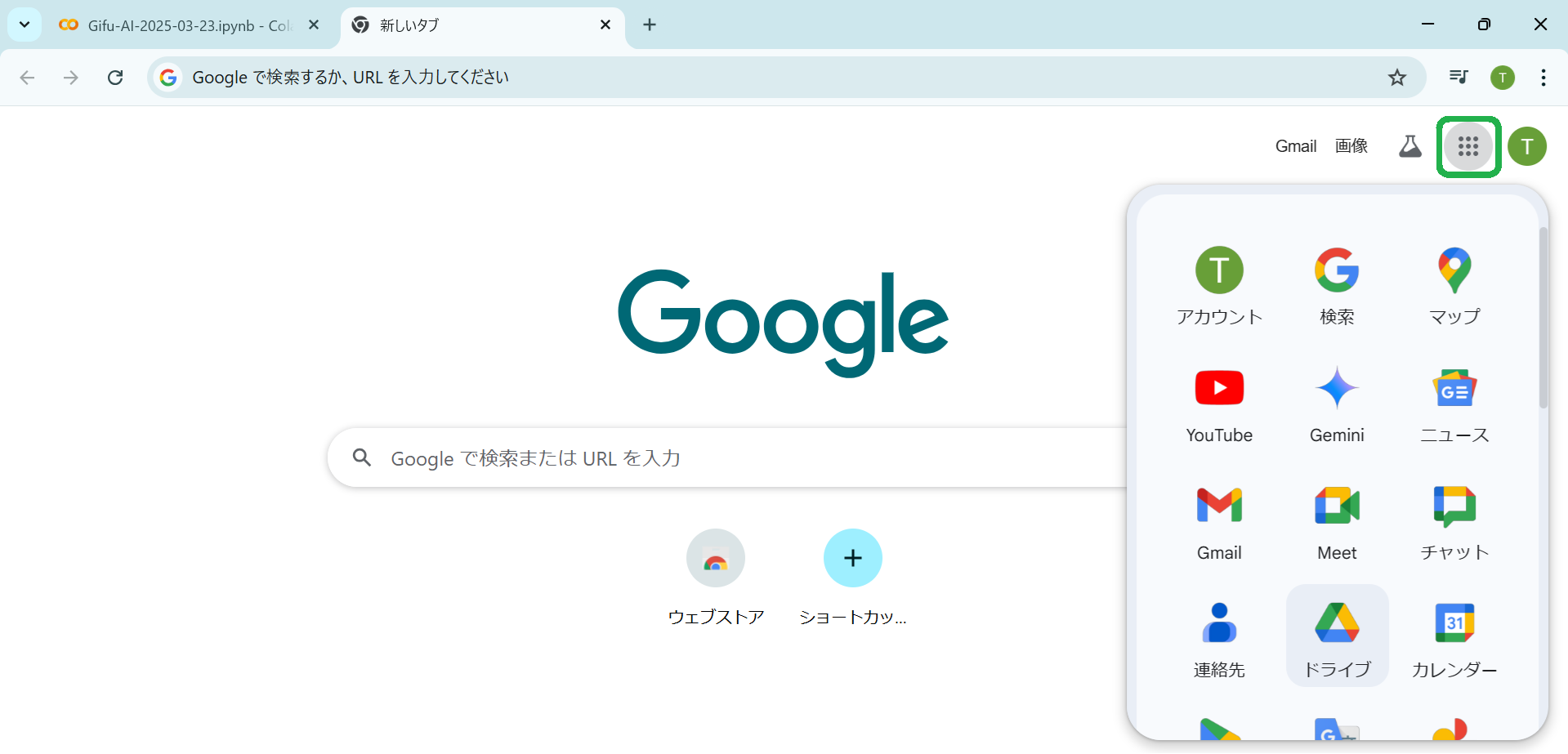Launch Gemini from apps panel

coord(1337,404)
